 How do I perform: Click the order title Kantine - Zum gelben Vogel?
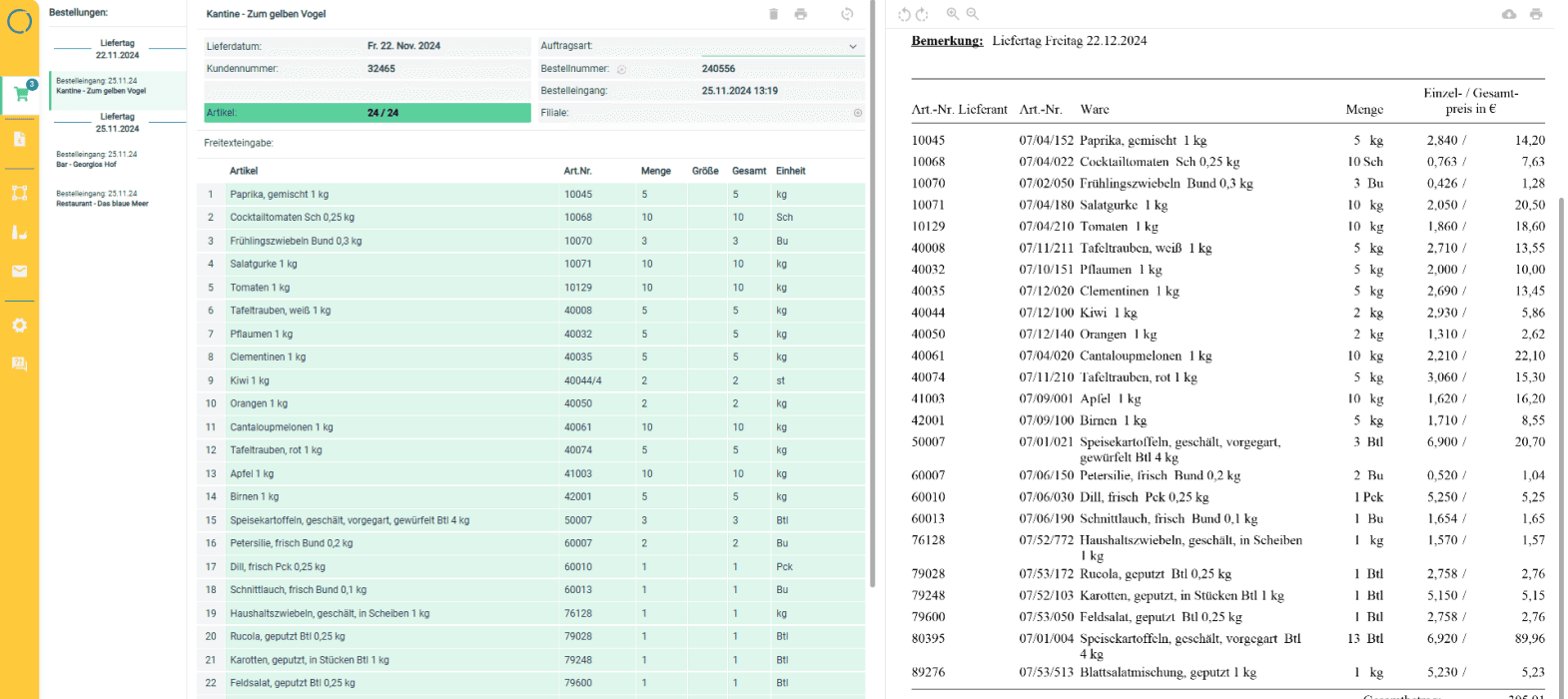coord(266,14)
